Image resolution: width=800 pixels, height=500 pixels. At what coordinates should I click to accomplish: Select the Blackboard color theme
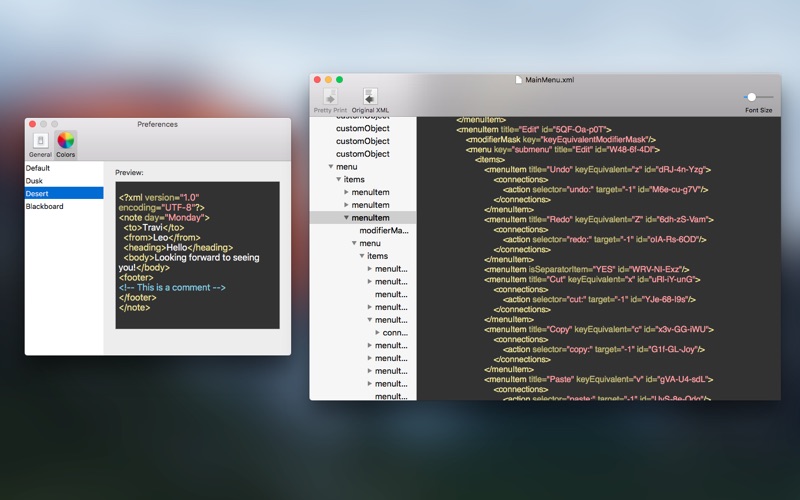tap(64, 206)
